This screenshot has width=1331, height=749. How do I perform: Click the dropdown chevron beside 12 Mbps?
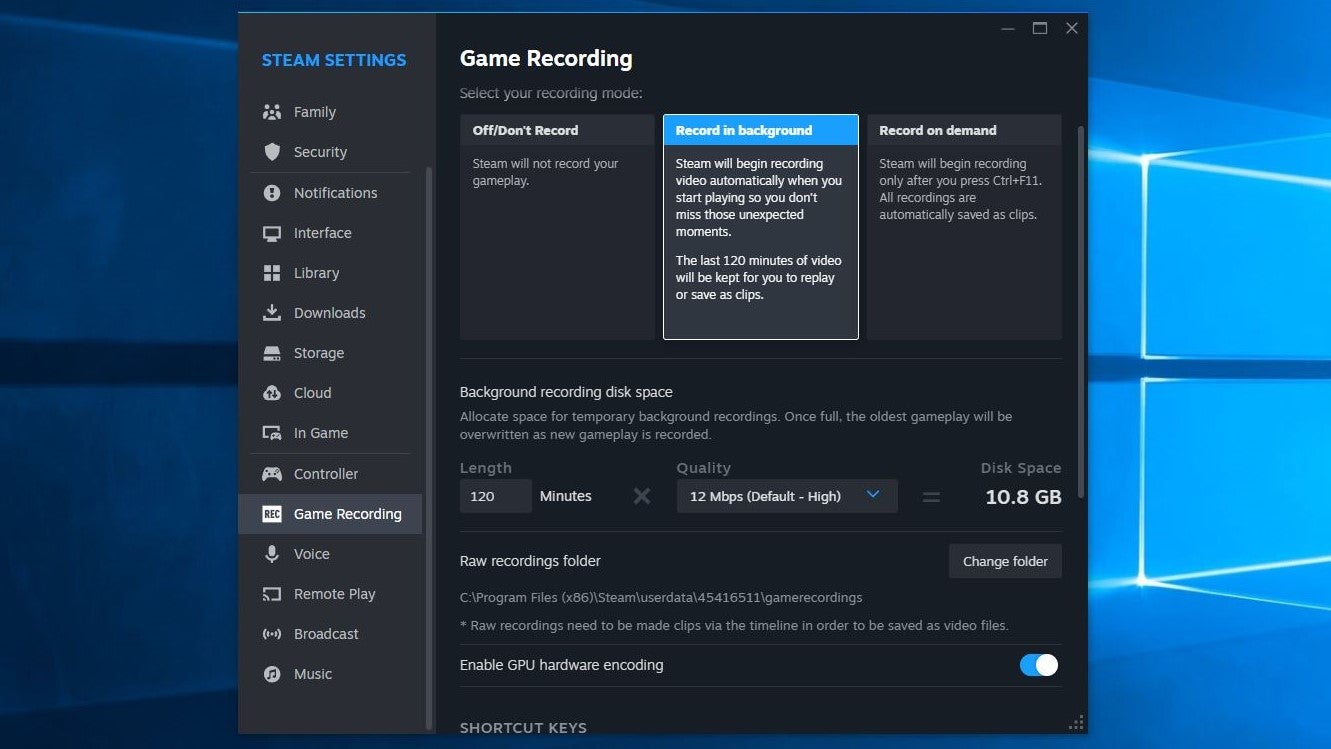[x=873, y=495]
